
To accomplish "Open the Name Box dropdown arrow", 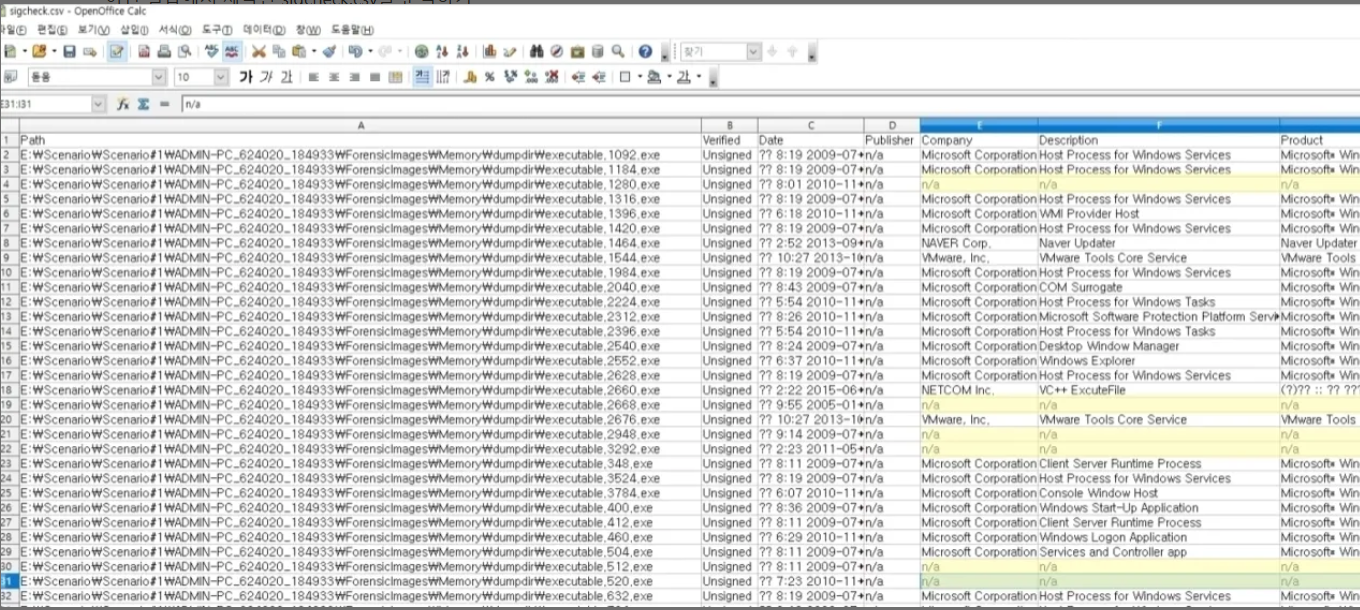I will point(98,103).
